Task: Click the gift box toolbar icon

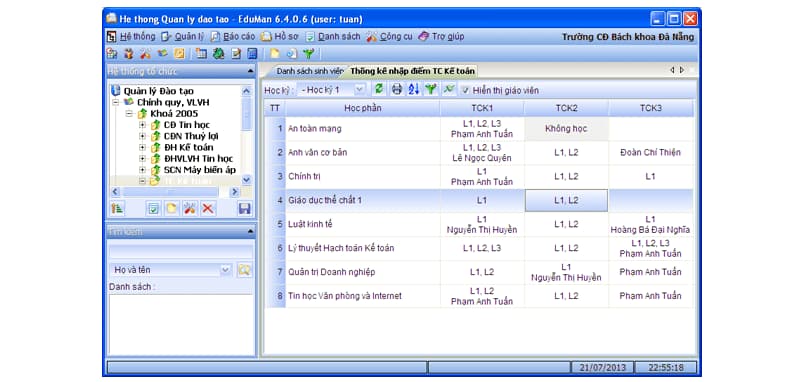Action: coord(129,53)
